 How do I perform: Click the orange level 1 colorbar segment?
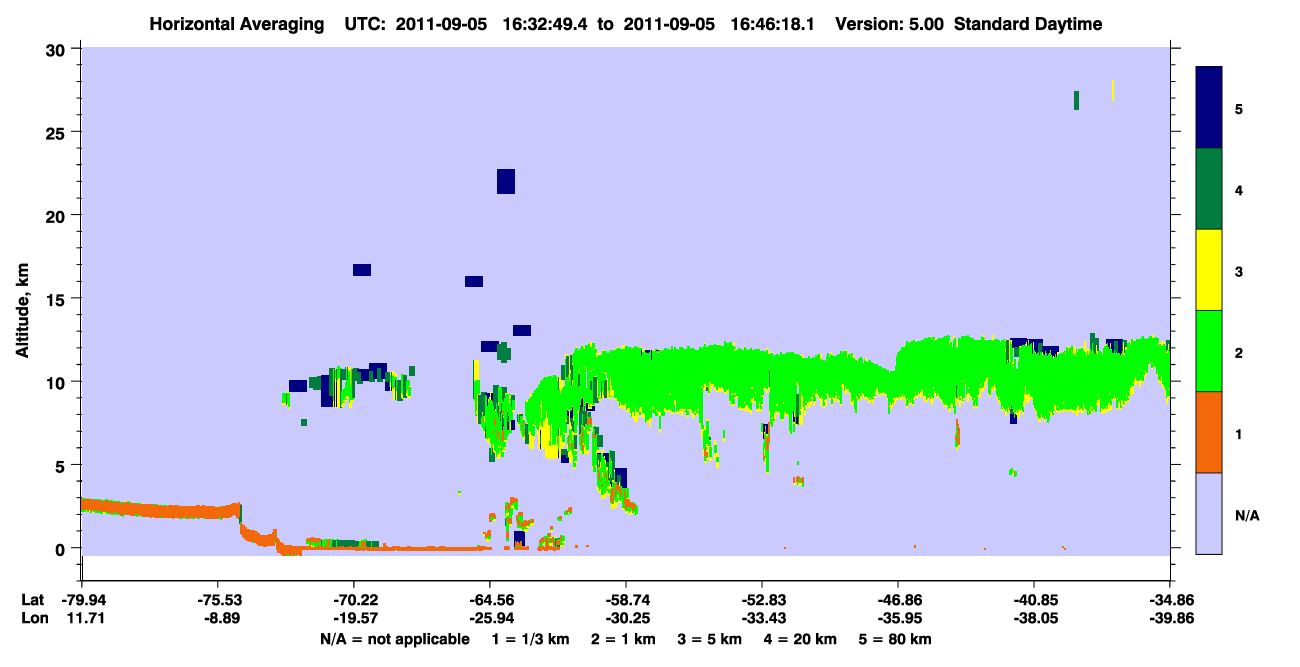(x=1209, y=432)
